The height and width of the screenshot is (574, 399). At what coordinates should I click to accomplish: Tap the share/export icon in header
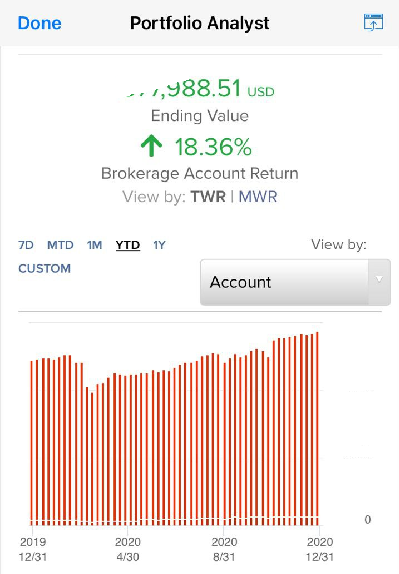click(x=373, y=23)
